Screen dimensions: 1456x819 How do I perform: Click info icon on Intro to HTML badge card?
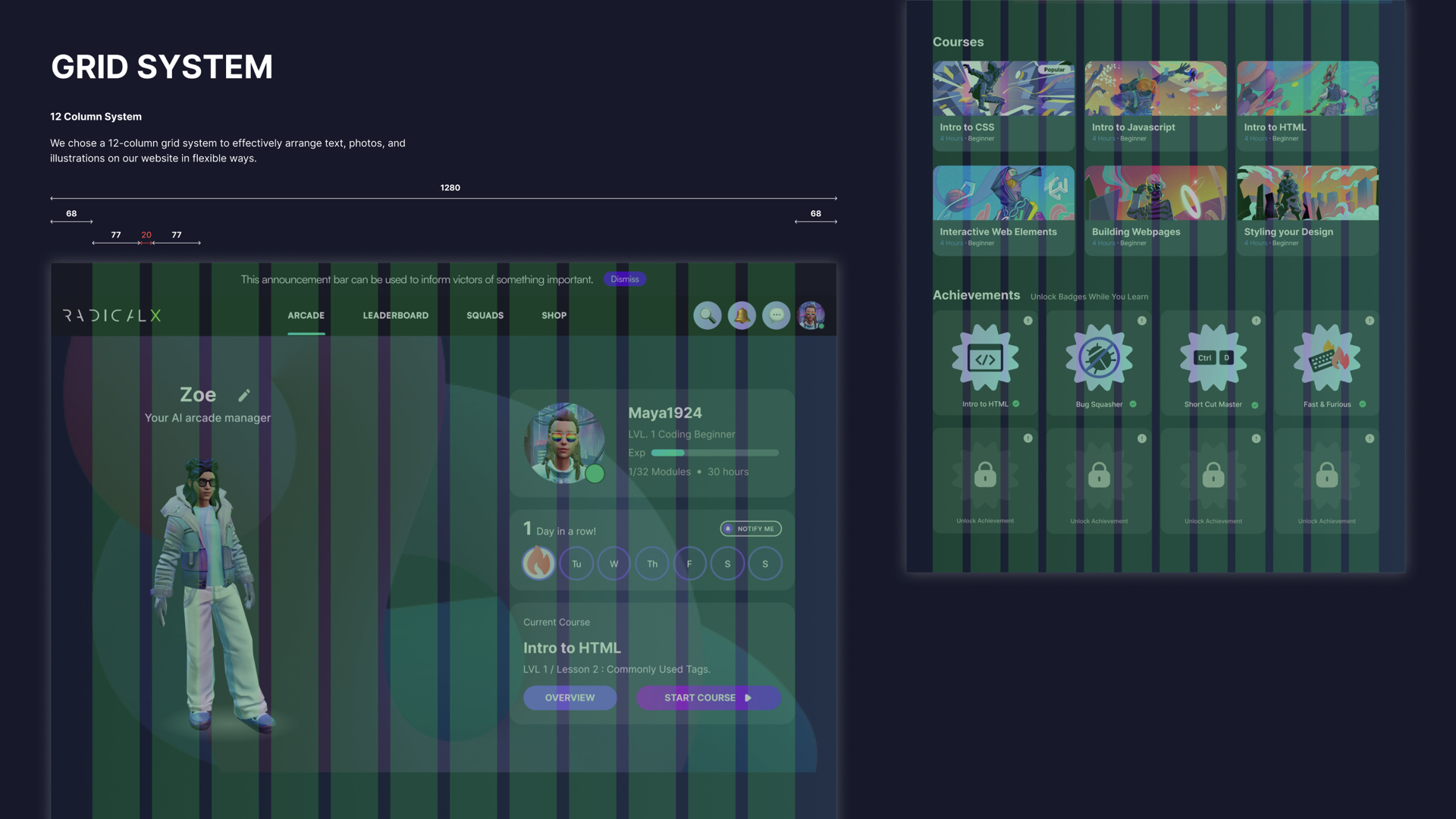pos(1028,321)
